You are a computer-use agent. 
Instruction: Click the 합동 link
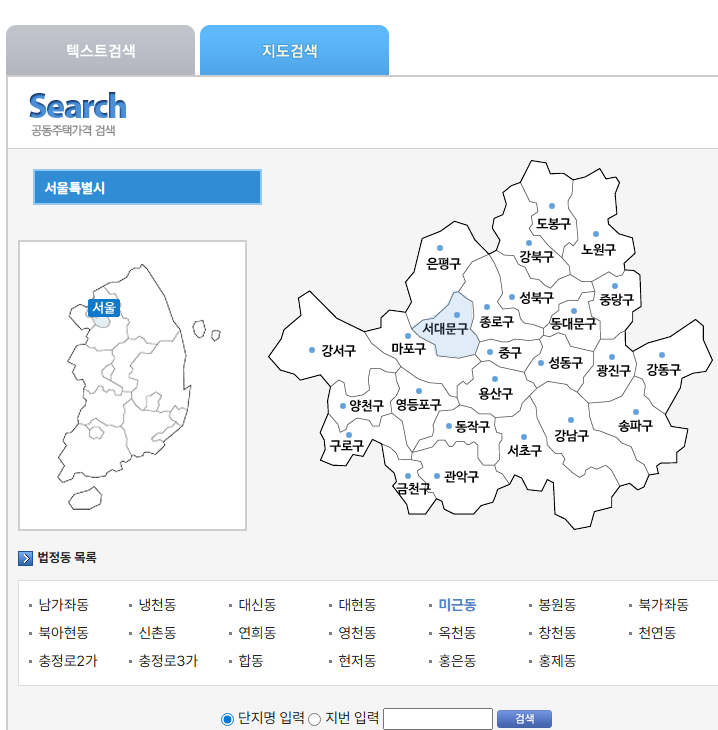point(251,661)
